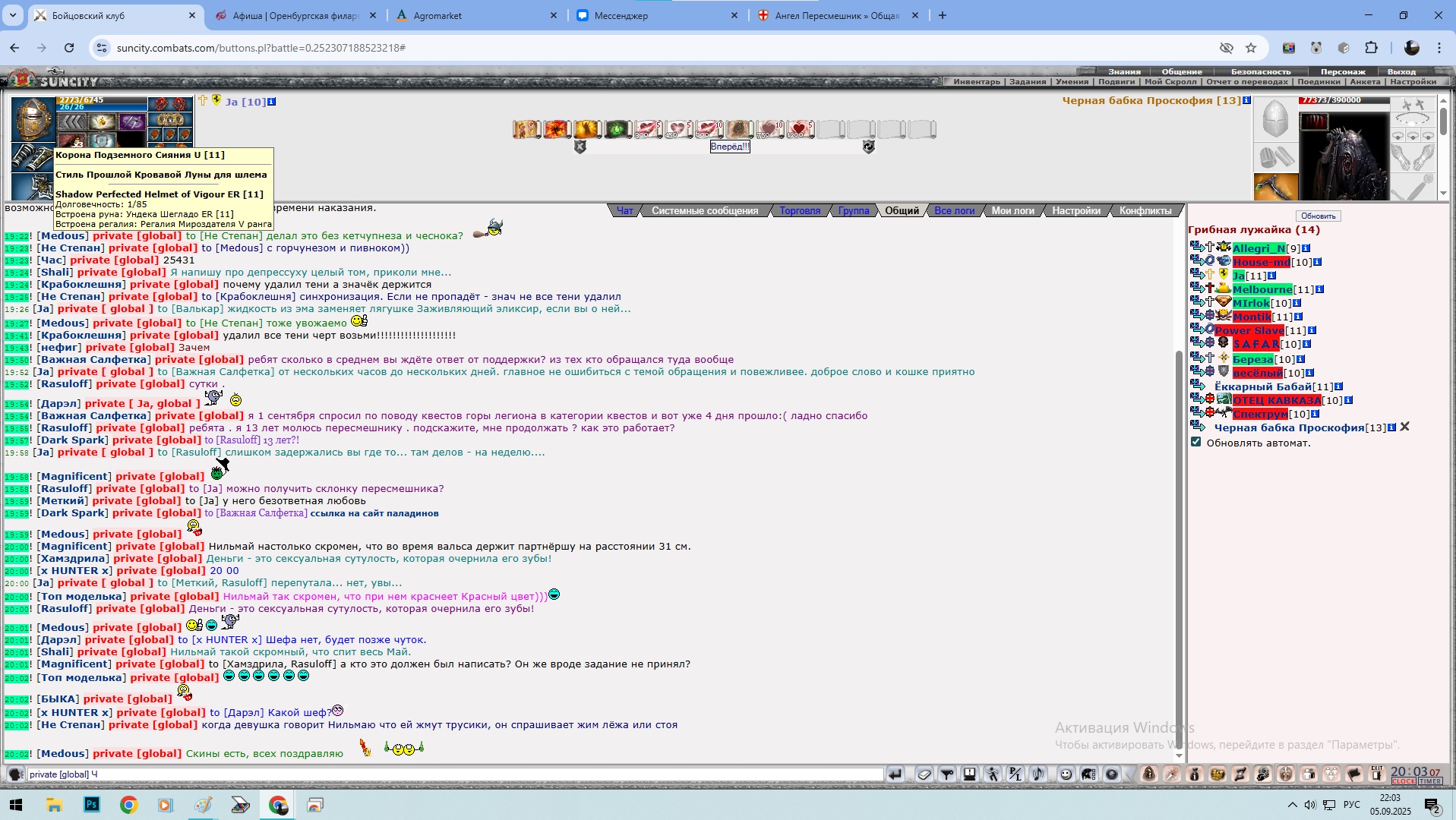Click the black flag icon in bottom toolbar
Viewport: 1456px width, 820px height.
click(x=1354, y=774)
